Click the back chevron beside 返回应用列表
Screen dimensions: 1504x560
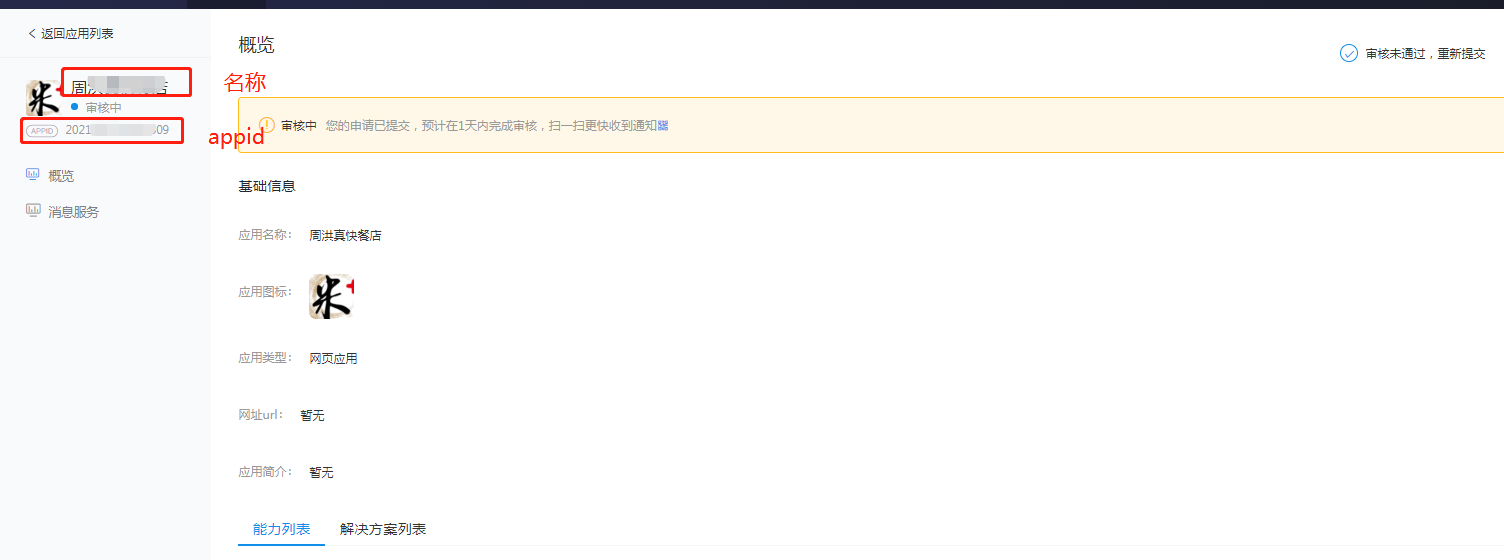(32, 34)
